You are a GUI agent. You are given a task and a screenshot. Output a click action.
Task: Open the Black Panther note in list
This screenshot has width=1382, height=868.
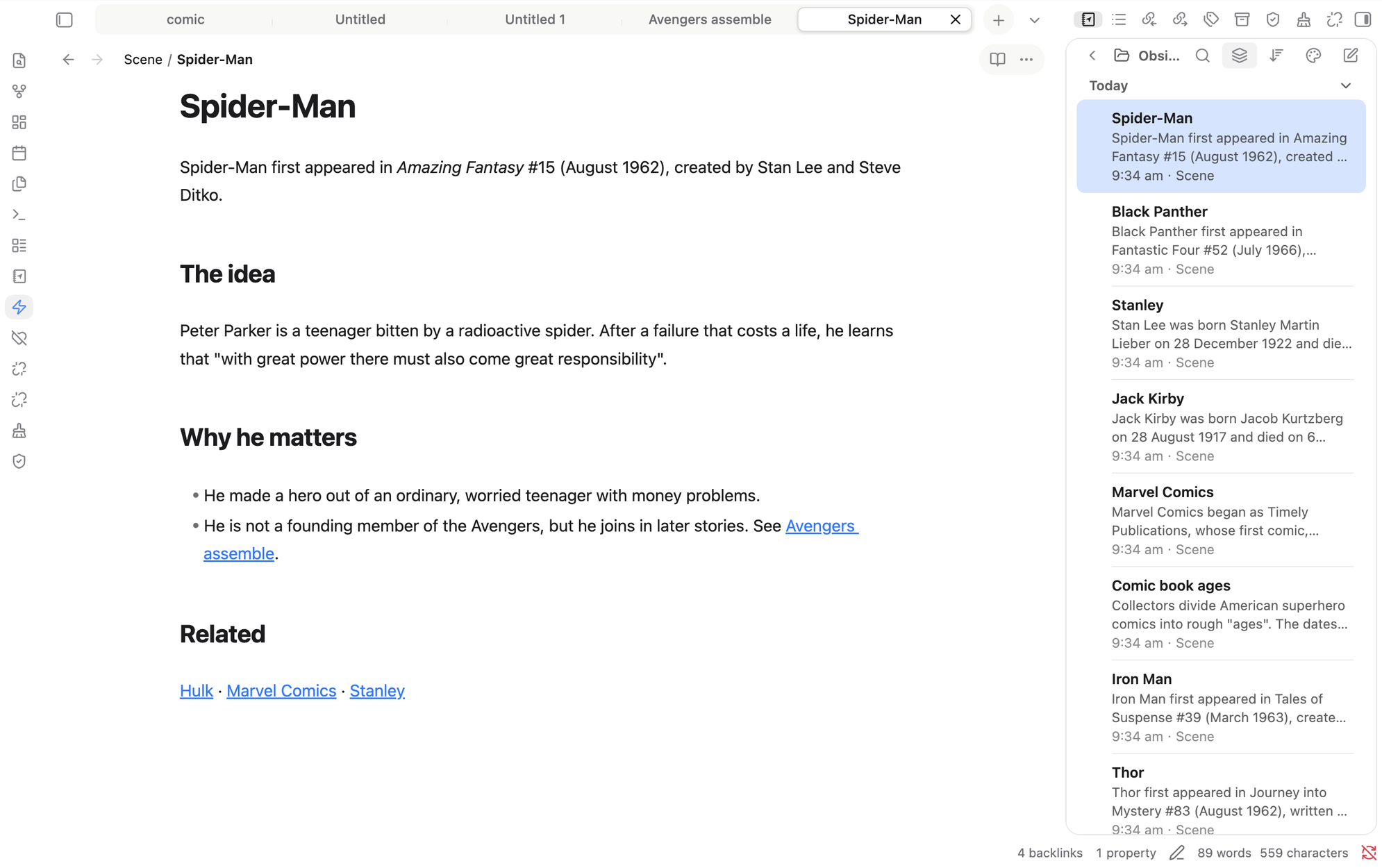point(1221,240)
